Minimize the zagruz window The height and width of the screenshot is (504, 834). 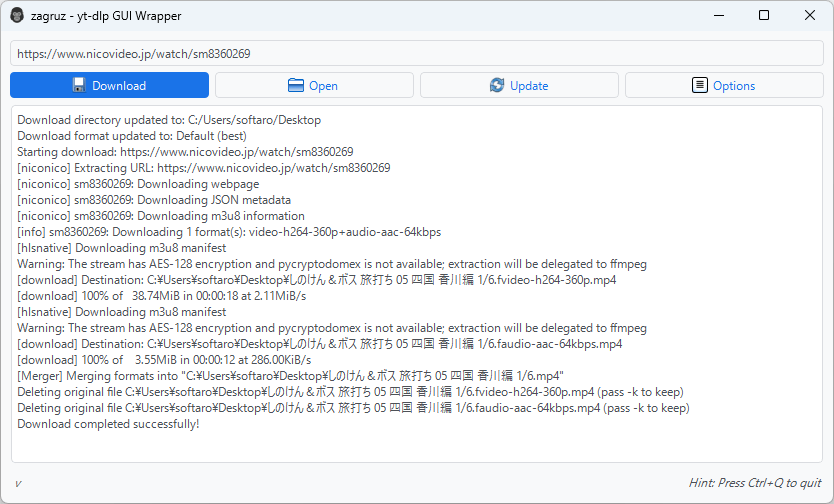[719, 15]
